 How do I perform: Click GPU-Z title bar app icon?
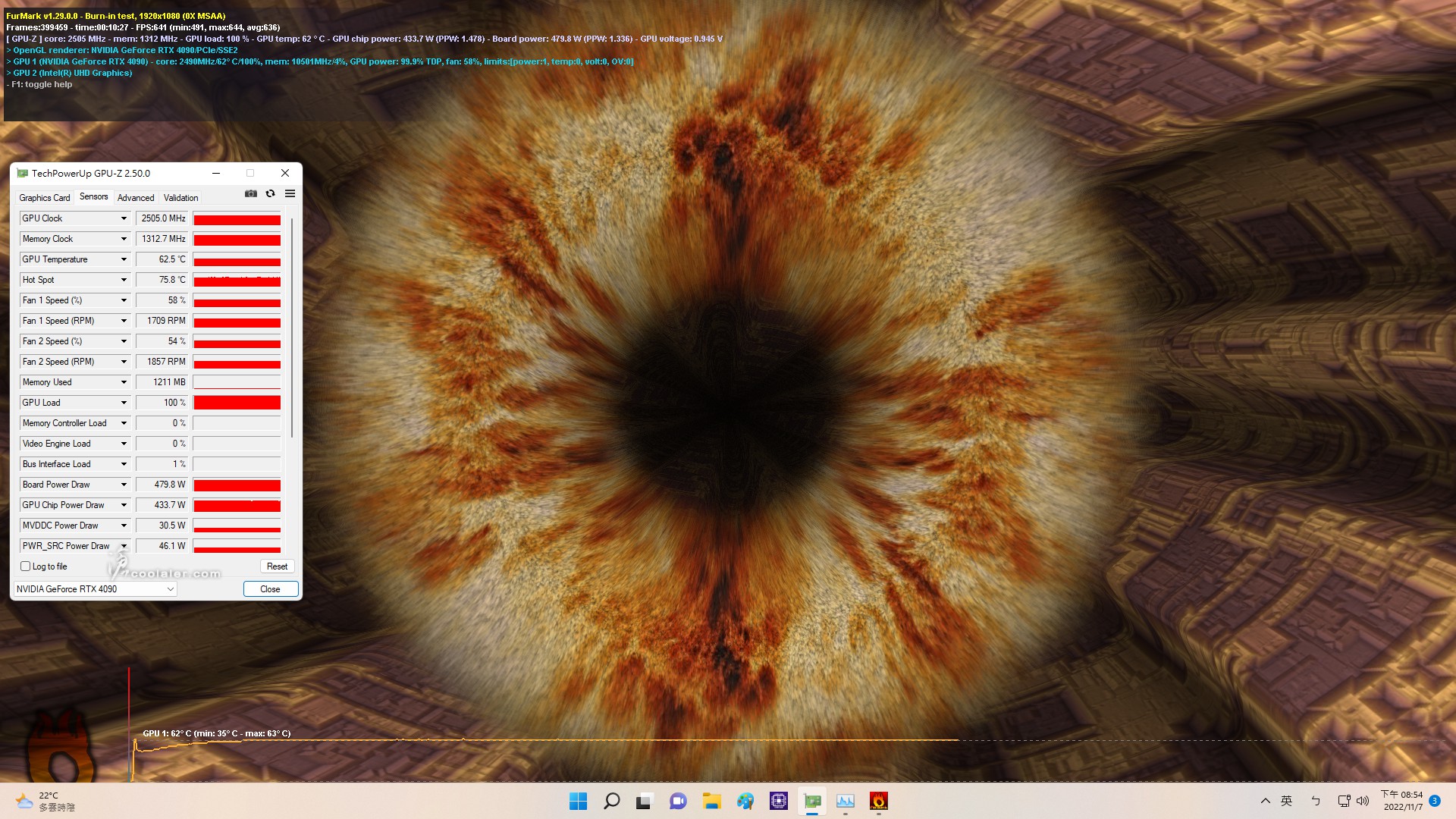click(22, 174)
